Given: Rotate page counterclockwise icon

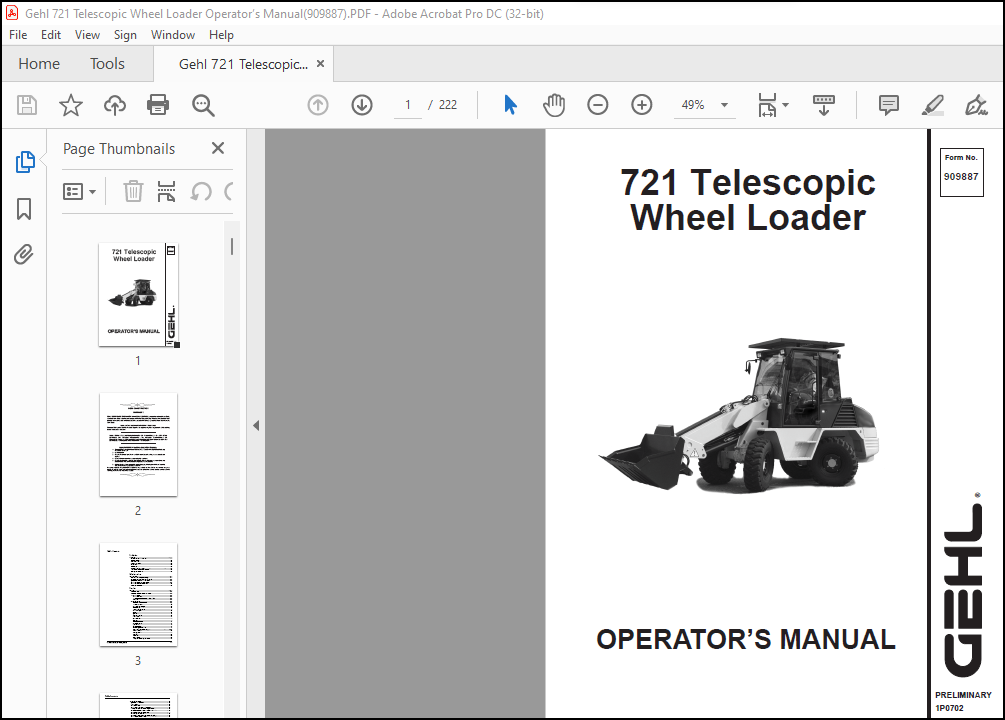Looking at the screenshot, I should 201,191.
